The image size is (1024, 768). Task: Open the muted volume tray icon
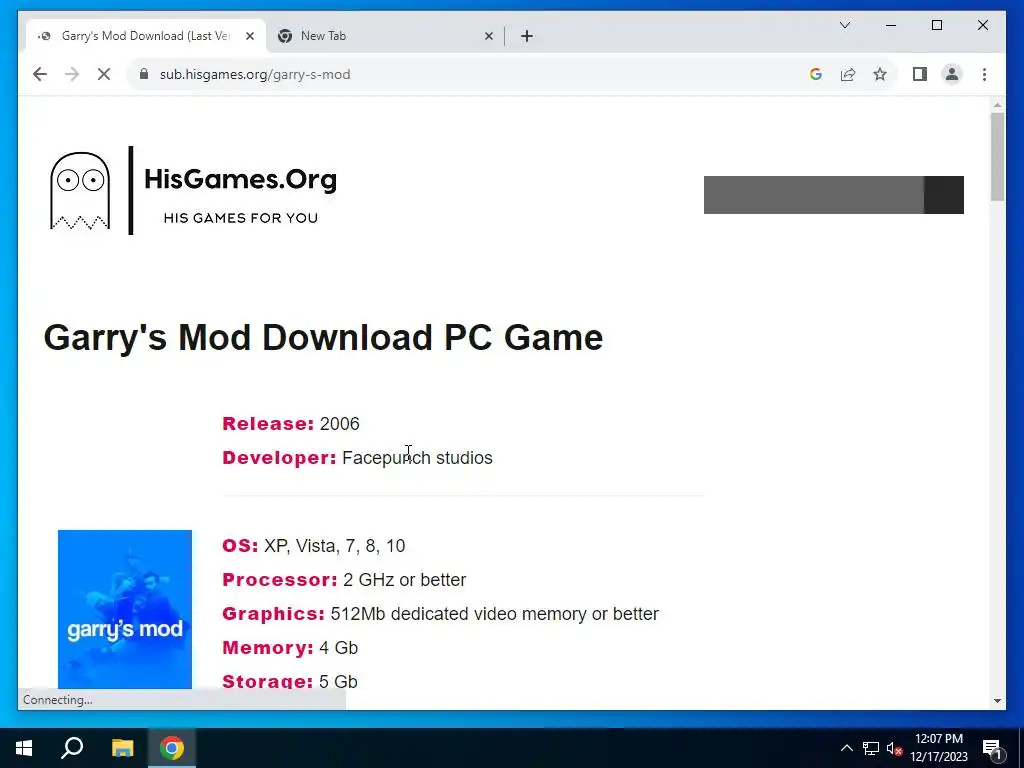894,748
